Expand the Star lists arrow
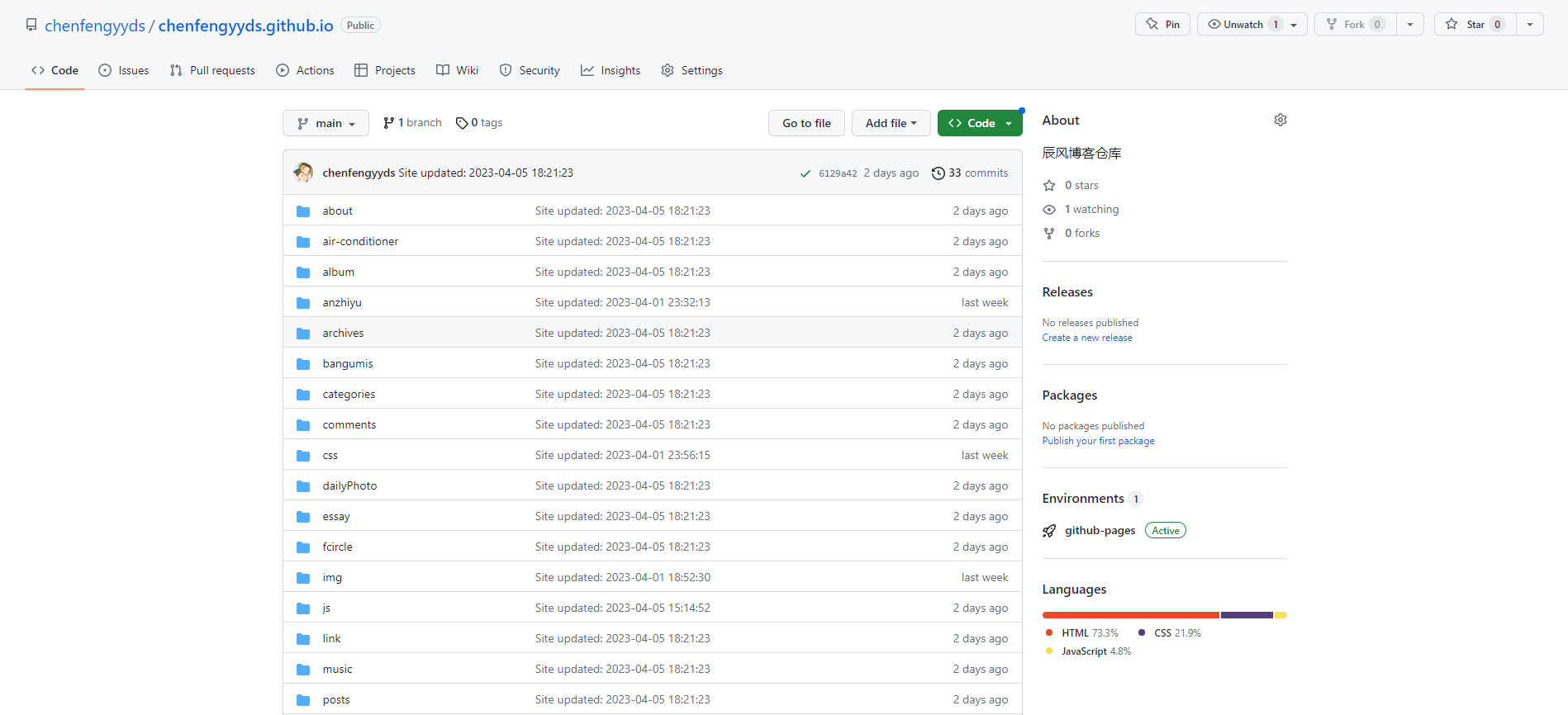Screen dimensions: 1568x715 tap(1530, 25)
